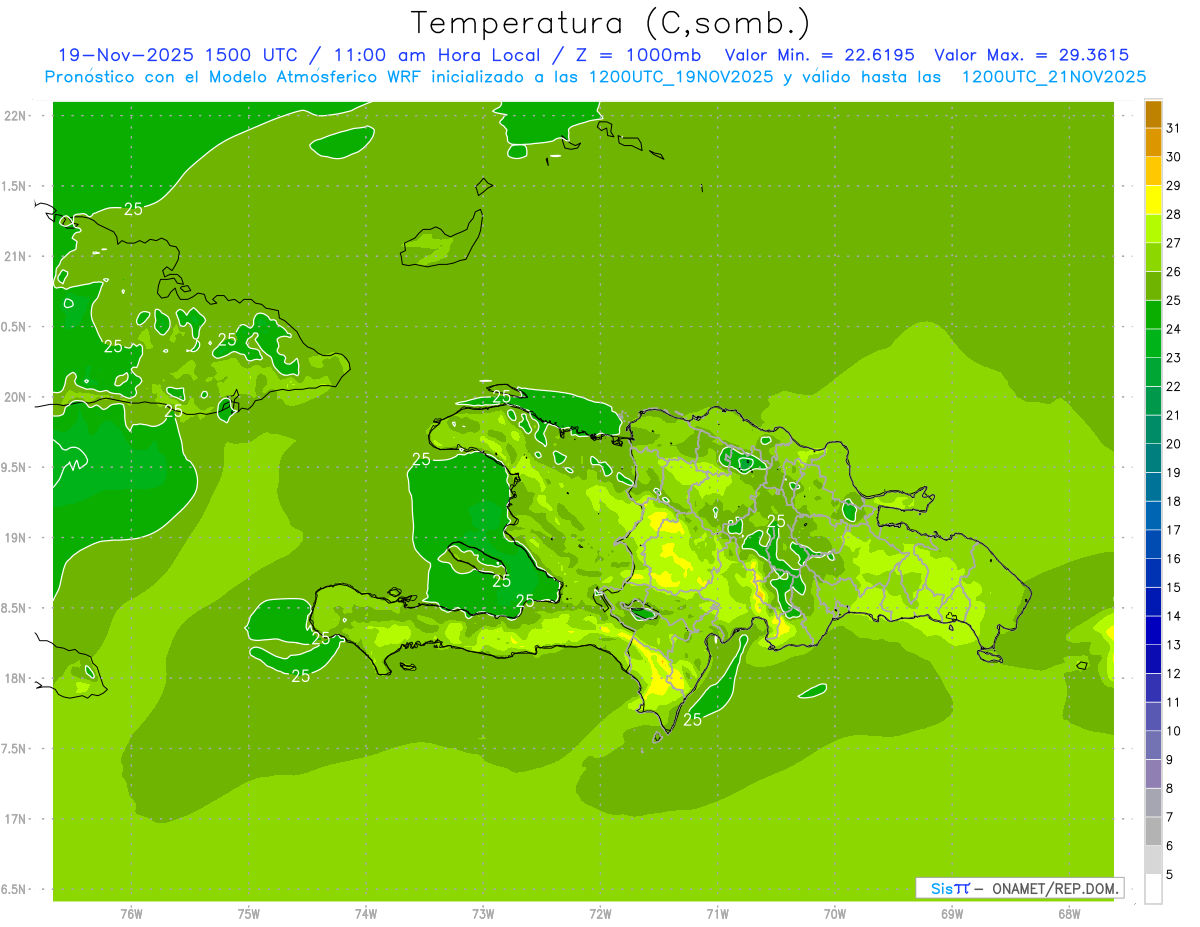Click the '71W' longitude label

717,914
